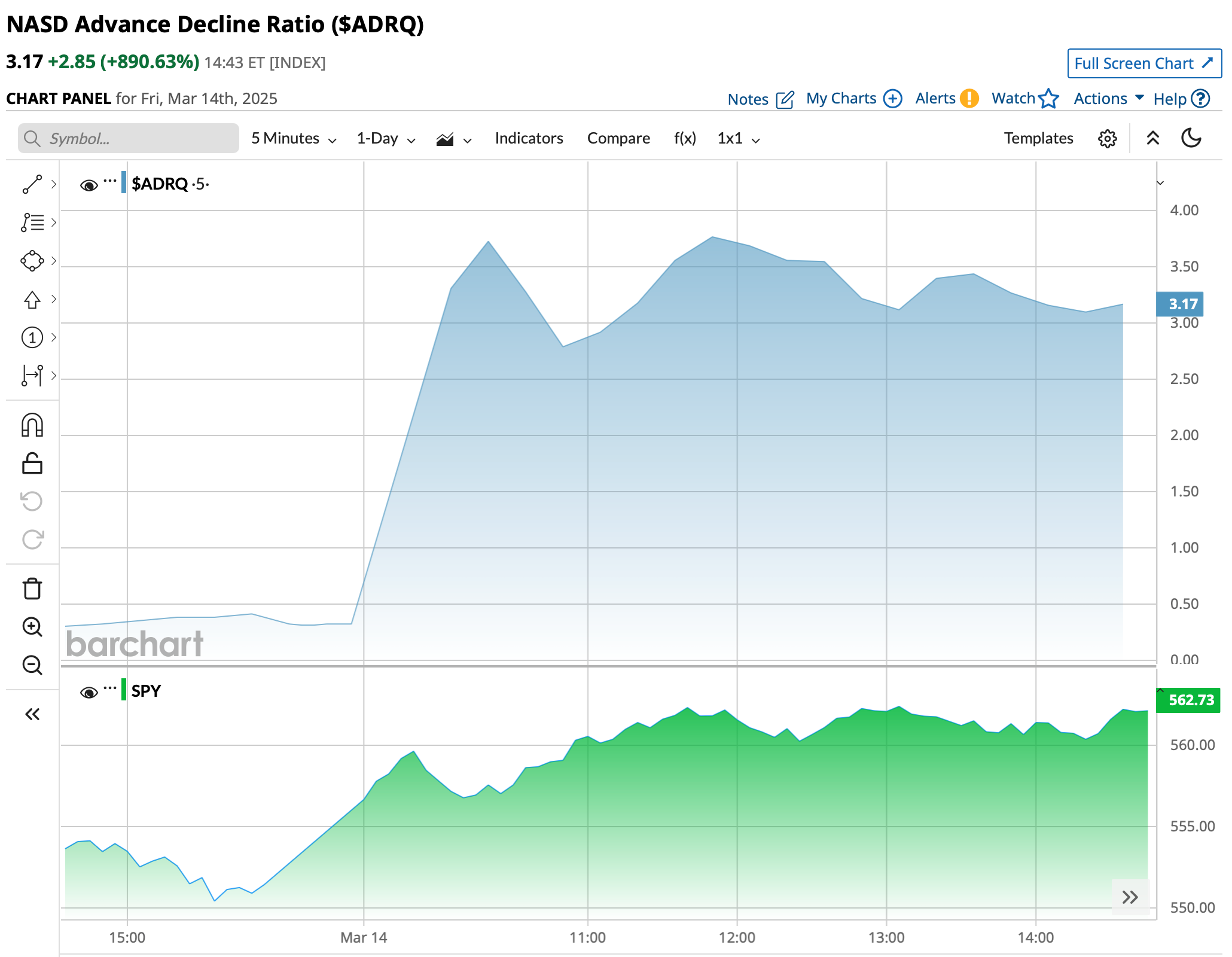Image resolution: width=1232 pixels, height=957 pixels.
Task: Click the magnet snap mode icon
Action: coord(32,425)
